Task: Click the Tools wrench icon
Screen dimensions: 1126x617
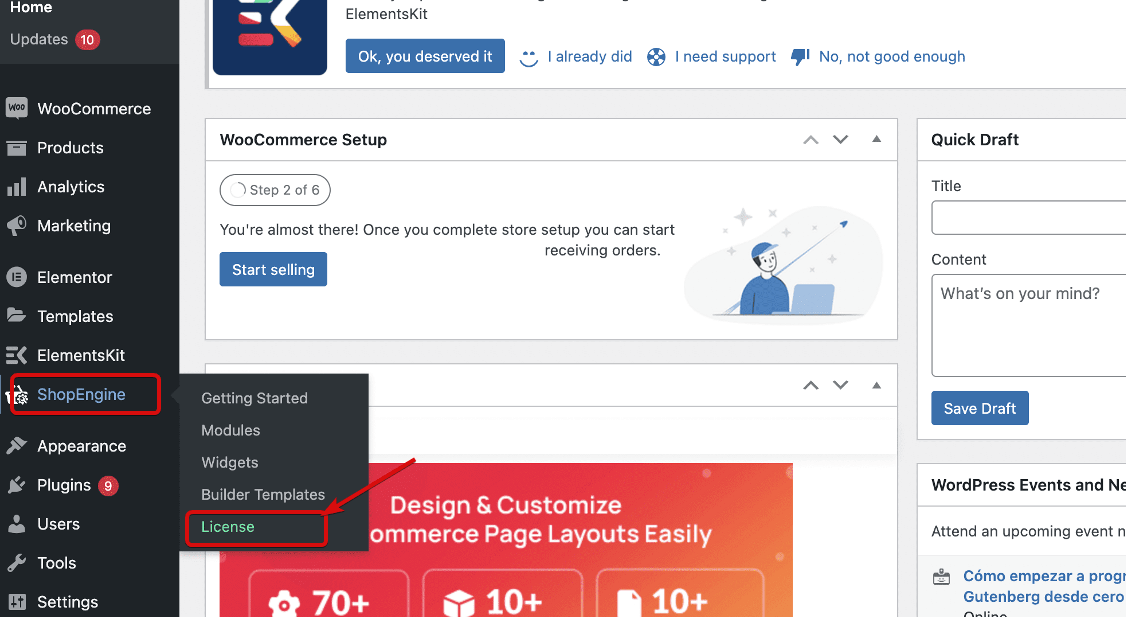Action: point(17,563)
